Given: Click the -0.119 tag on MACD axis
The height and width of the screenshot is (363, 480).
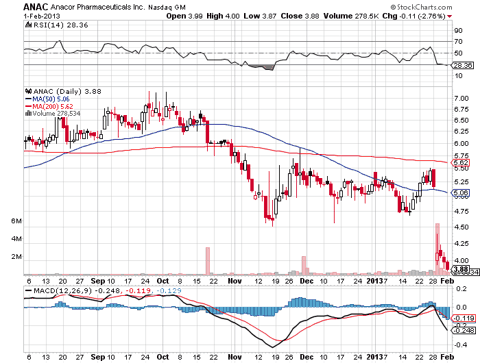Looking at the screenshot, I should coord(463,318).
